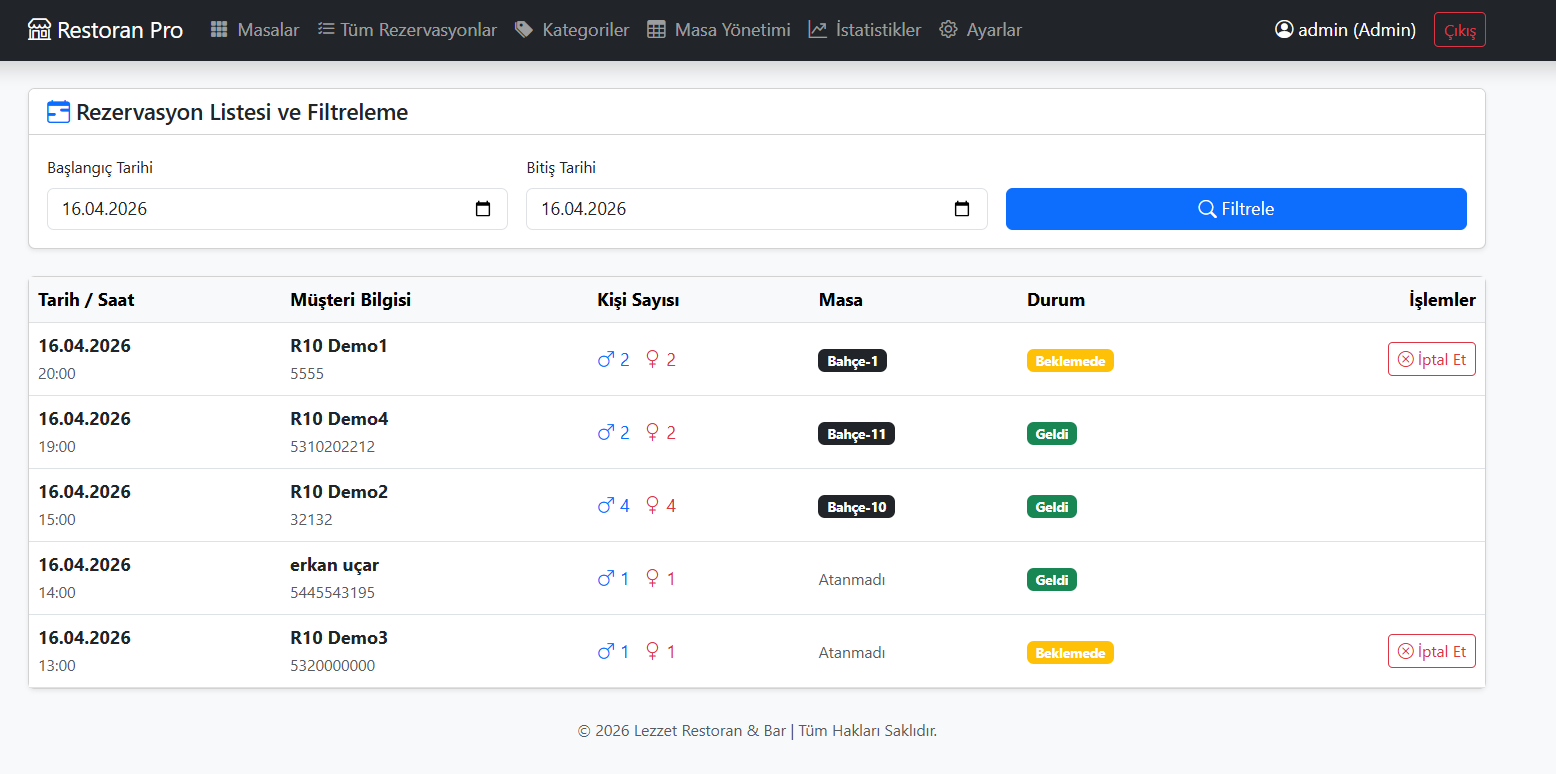Click Atanmadı in the erkan uçar row
Viewport: 1556px width, 774px height.
click(852, 580)
